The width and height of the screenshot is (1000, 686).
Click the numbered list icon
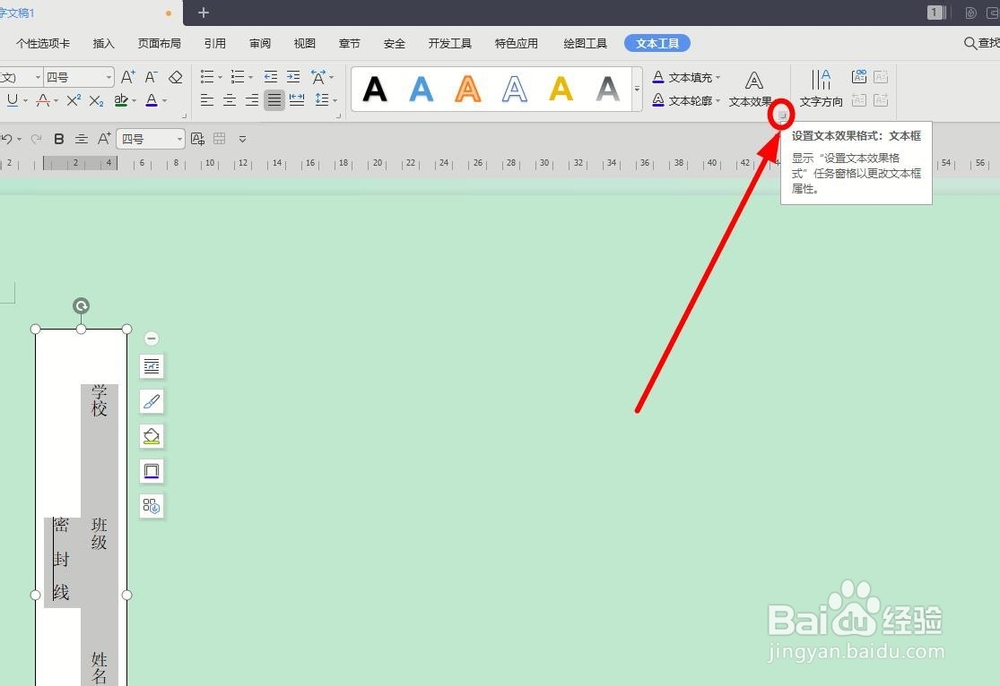237,77
